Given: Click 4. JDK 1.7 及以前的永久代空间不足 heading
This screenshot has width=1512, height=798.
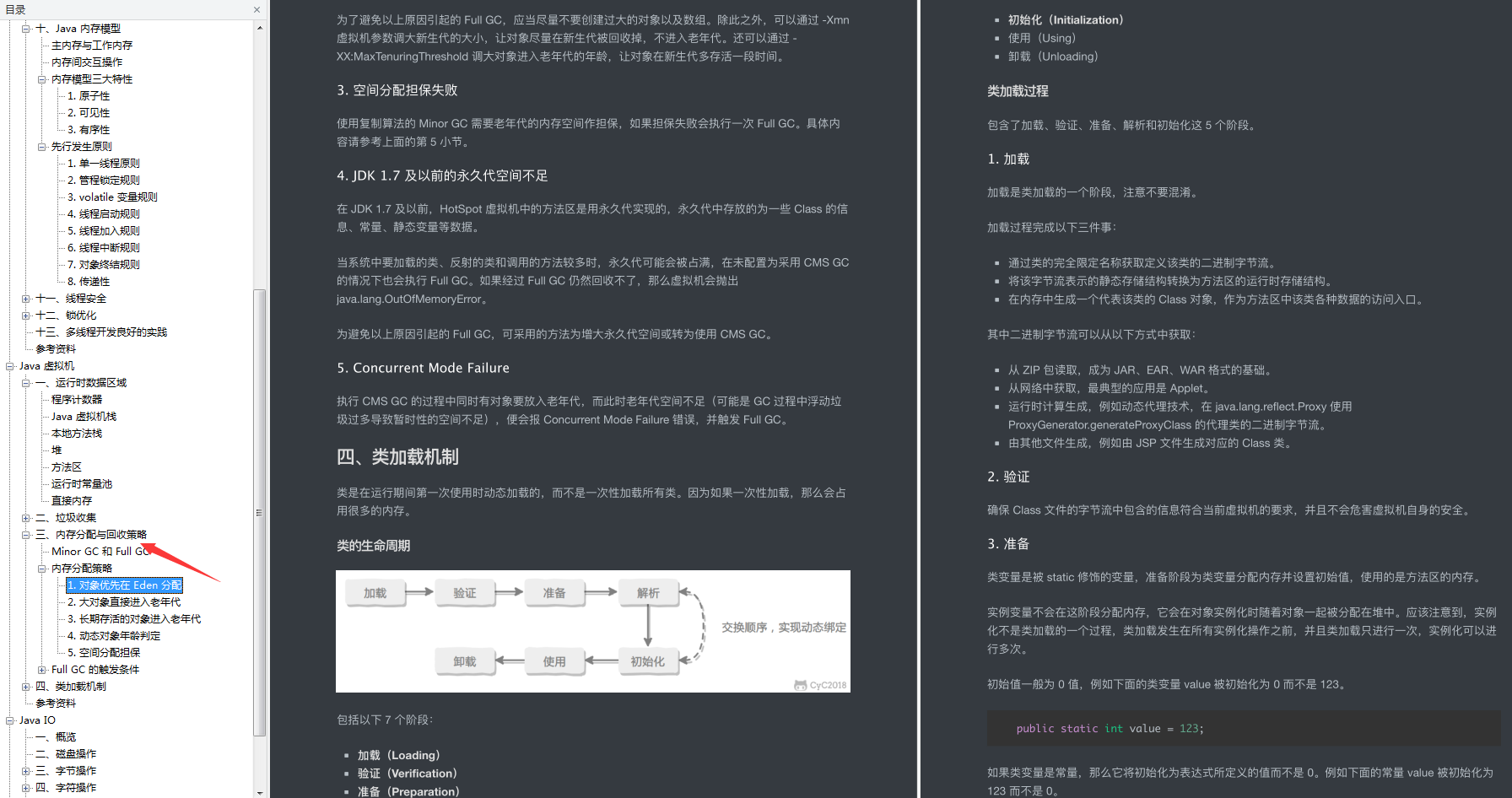Looking at the screenshot, I should 442,175.
